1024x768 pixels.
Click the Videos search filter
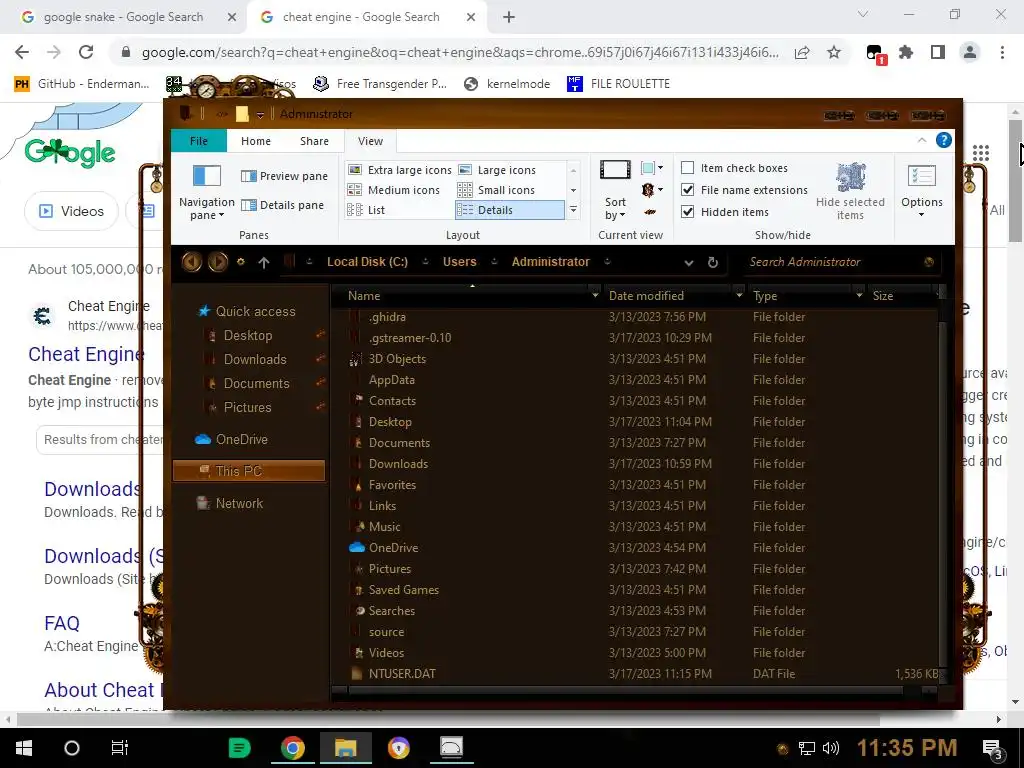point(72,211)
